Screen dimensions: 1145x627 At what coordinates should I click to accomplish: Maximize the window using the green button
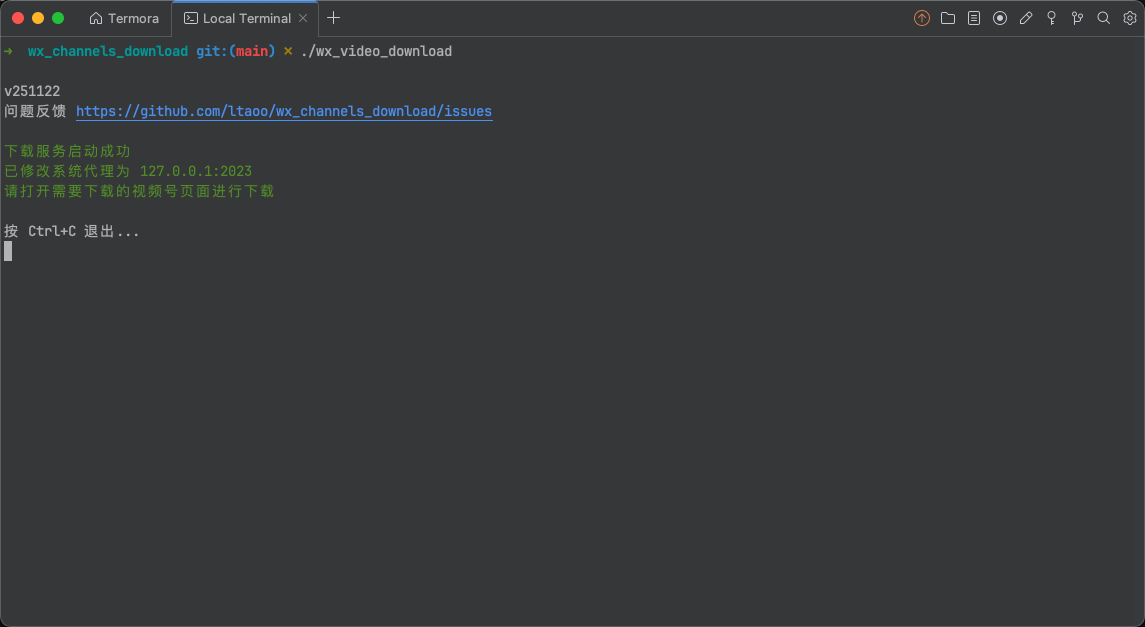[58, 18]
